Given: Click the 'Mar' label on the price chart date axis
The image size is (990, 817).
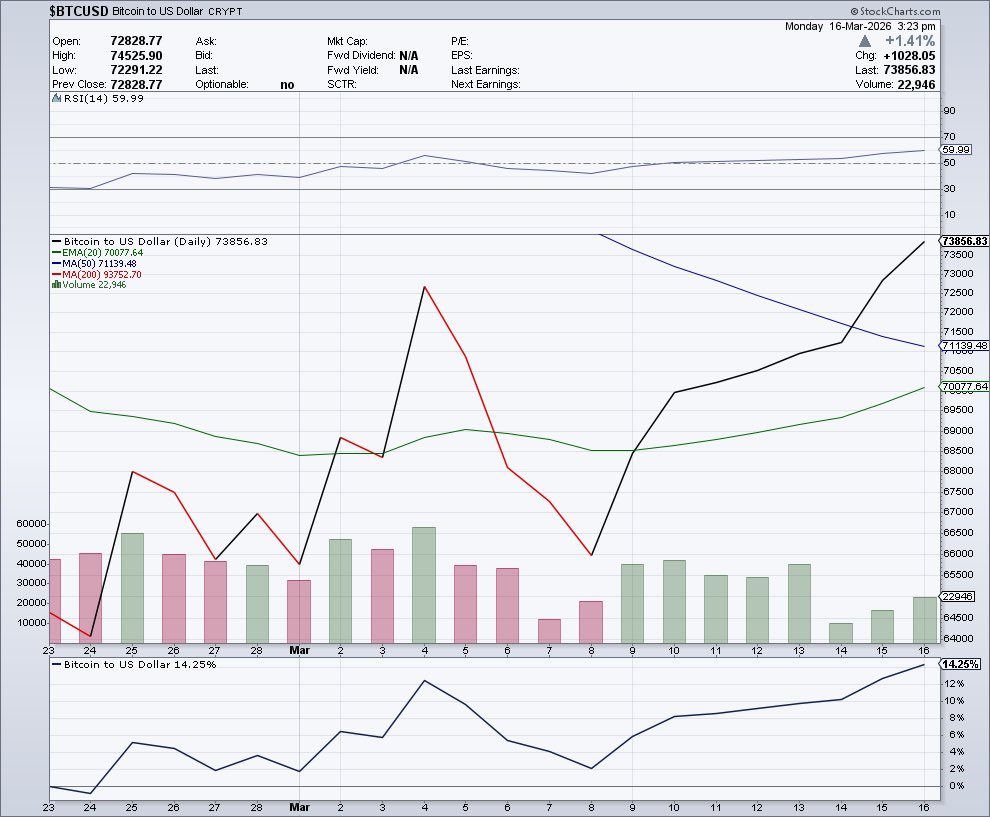Looking at the screenshot, I should 299,650.
